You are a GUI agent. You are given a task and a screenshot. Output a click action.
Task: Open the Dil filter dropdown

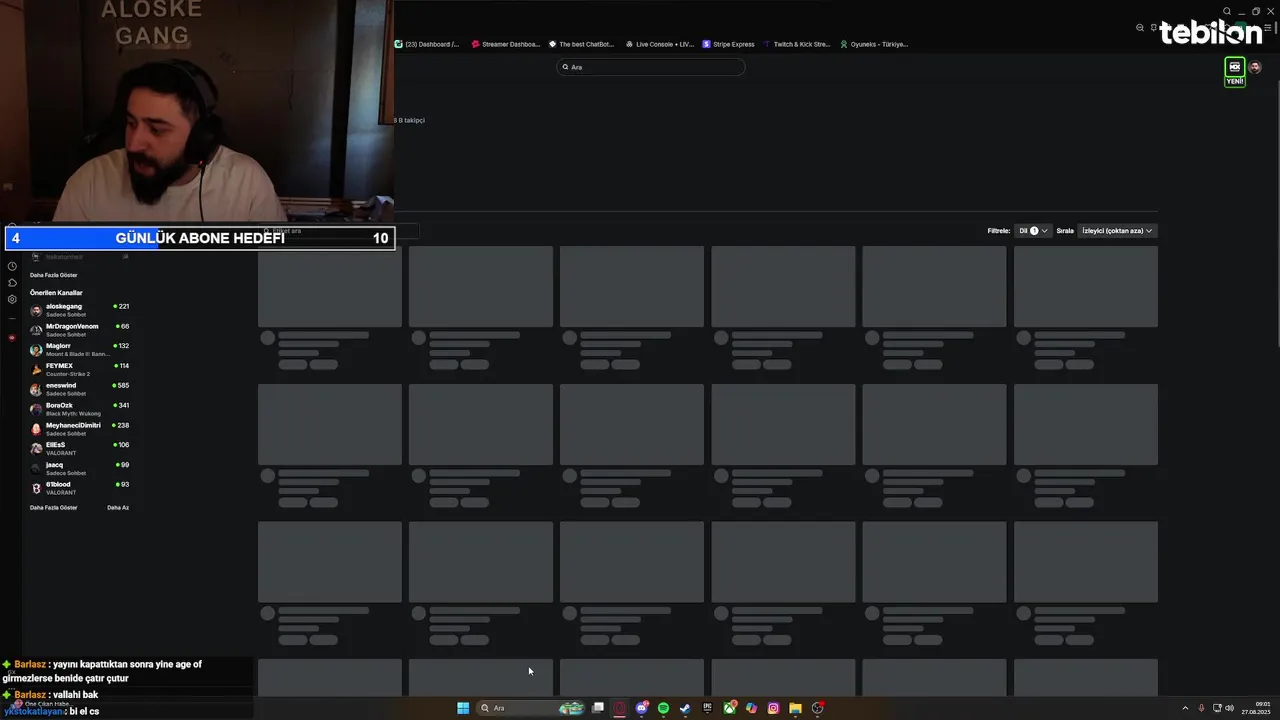(x=1033, y=231)
